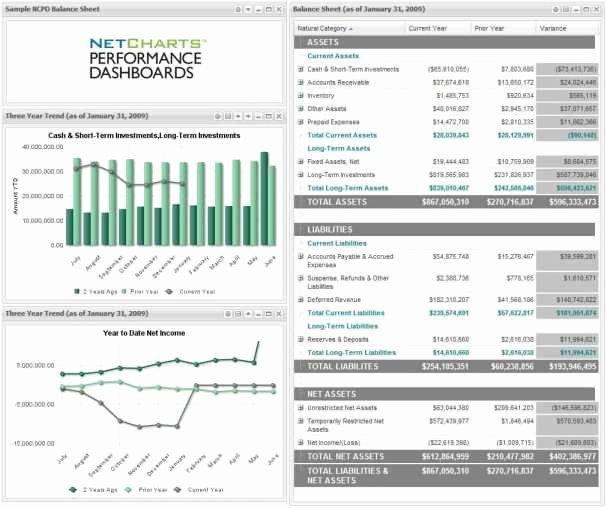The image size is (607, 508).
Task: Maximize the Cash trend chart panel
Action: [x=268, y=116]
